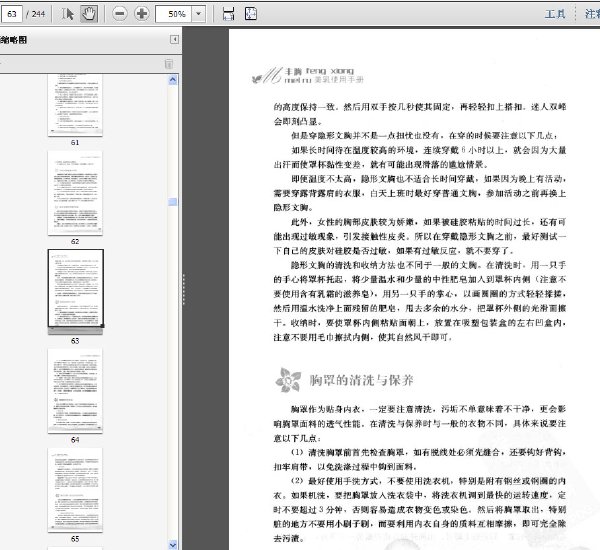600x550 pixels.
Task: Open page 65 thumbnail
Action: coord(75,490)
